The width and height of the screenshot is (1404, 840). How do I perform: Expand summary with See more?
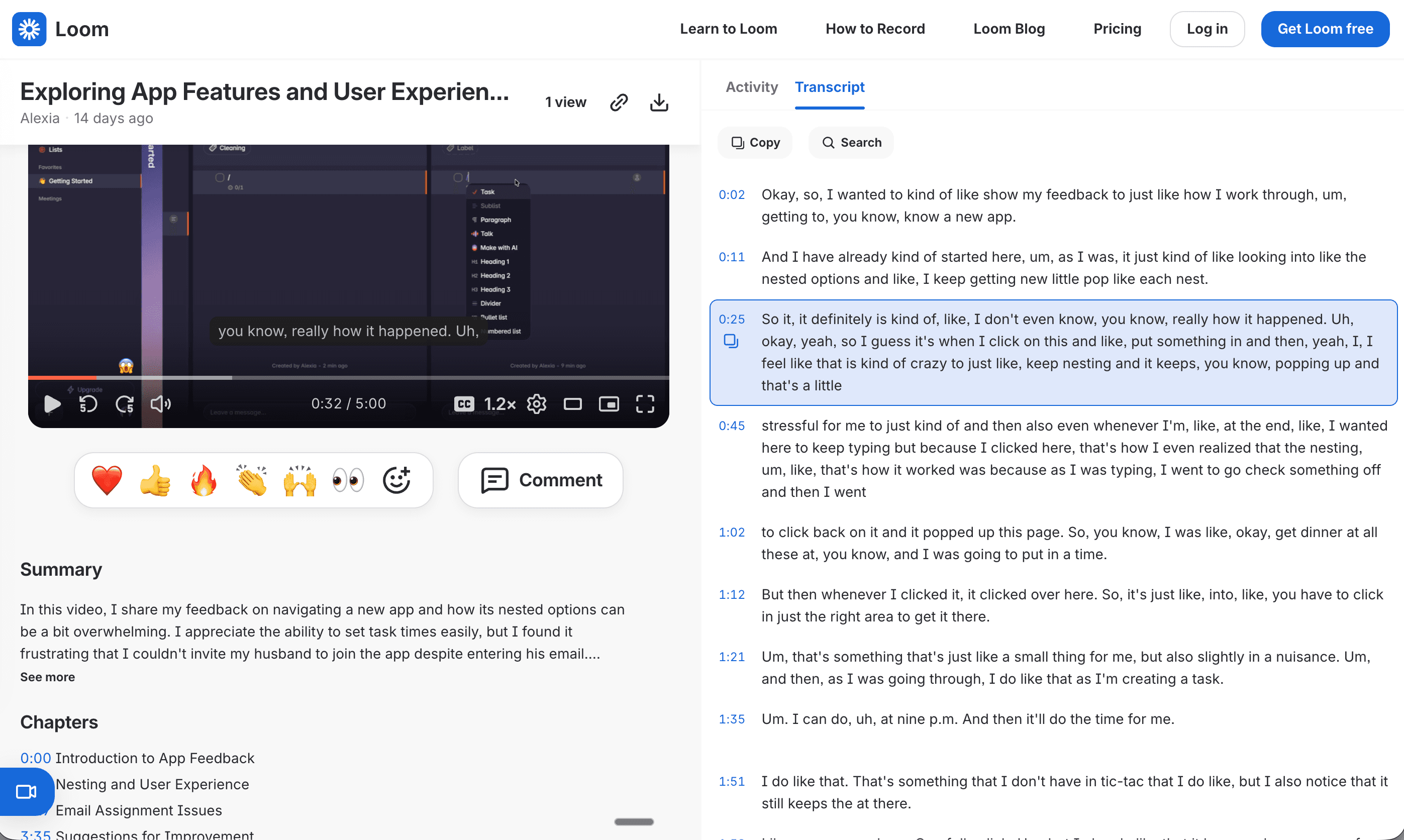click(x=48, y=677)
